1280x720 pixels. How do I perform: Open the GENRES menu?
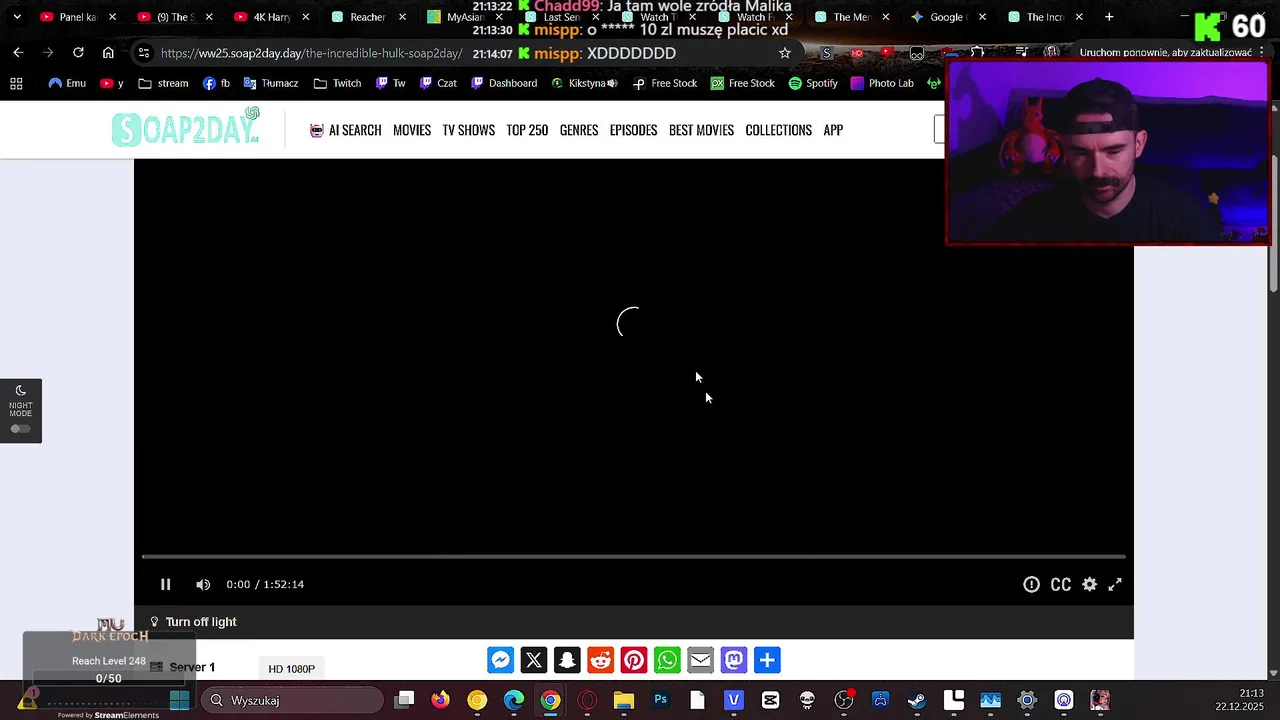pos(579,130)
